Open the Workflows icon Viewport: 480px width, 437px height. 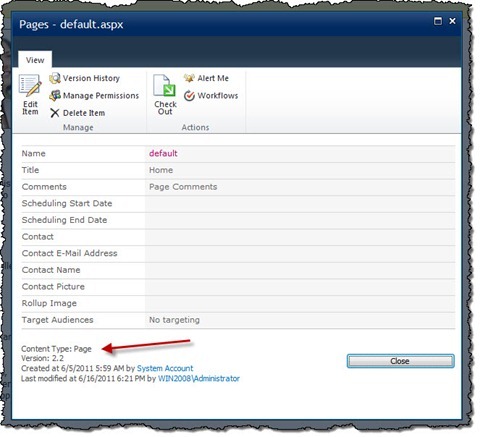pos(189,96)
